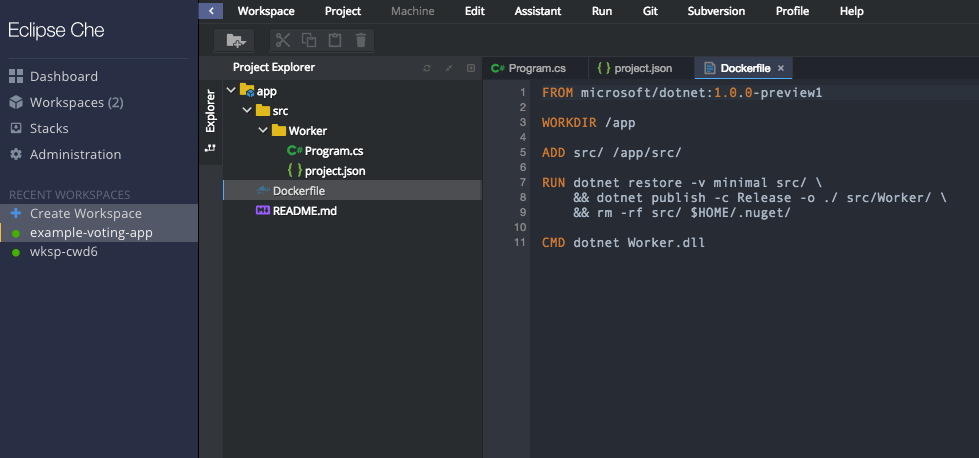Click the markdown icon beside README.md

[x=263, y=211]
